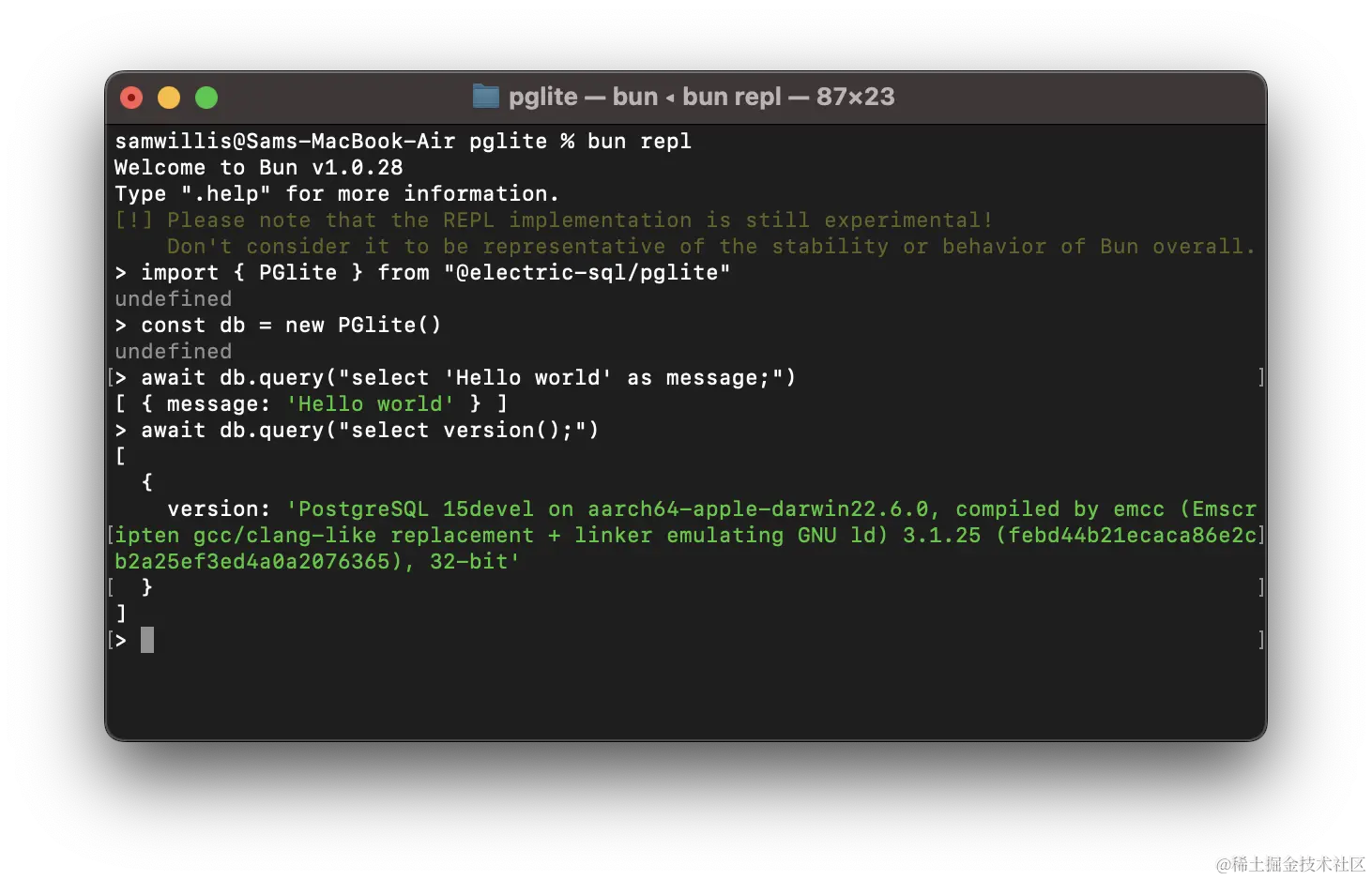Screen dimensions: 1372x880
Task: Click the 'Welcome to Bun v1.0.28' line
Action: coord(259,168)
